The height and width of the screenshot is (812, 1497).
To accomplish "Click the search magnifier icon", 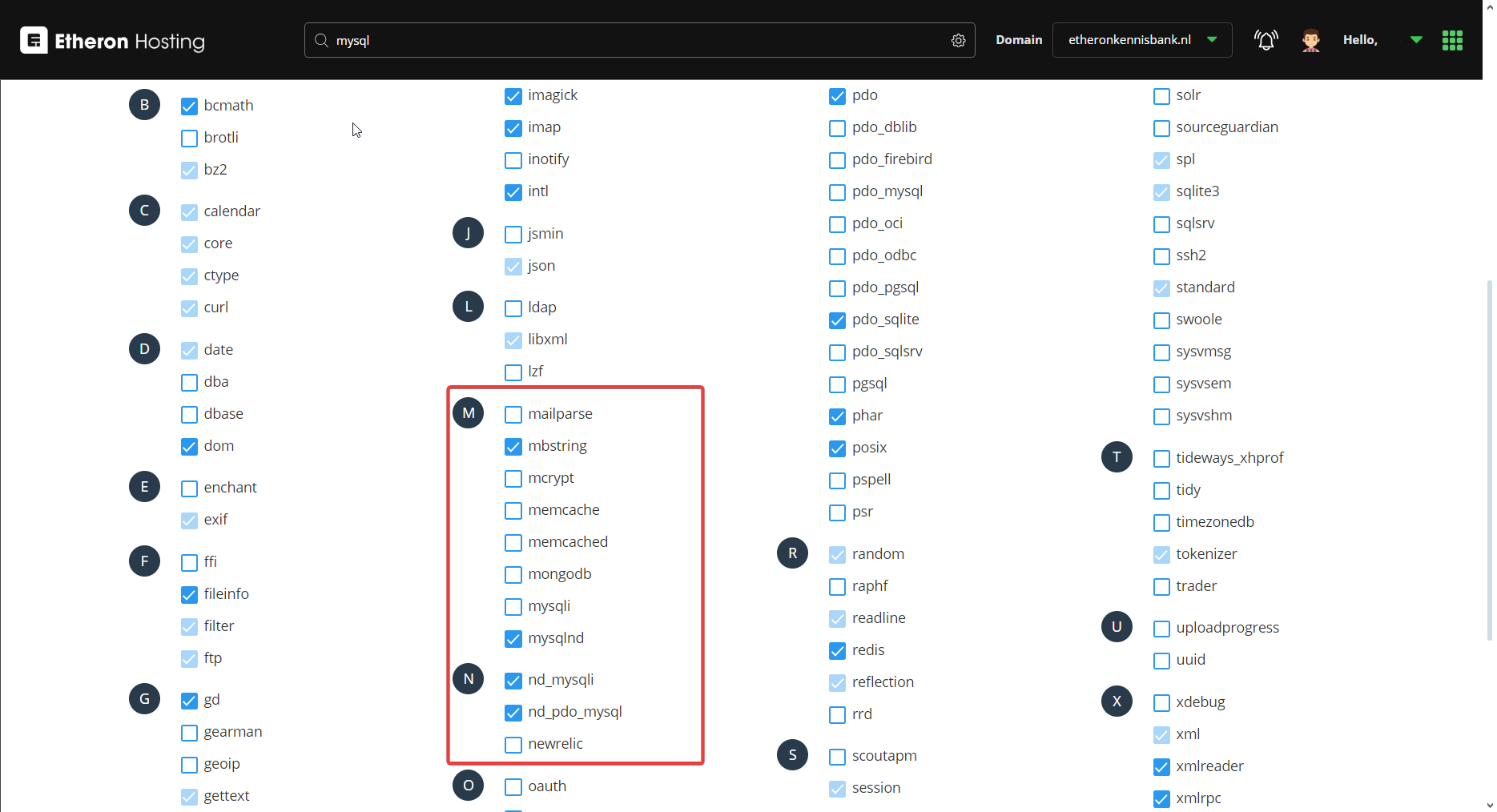I will tap(321, 41).
